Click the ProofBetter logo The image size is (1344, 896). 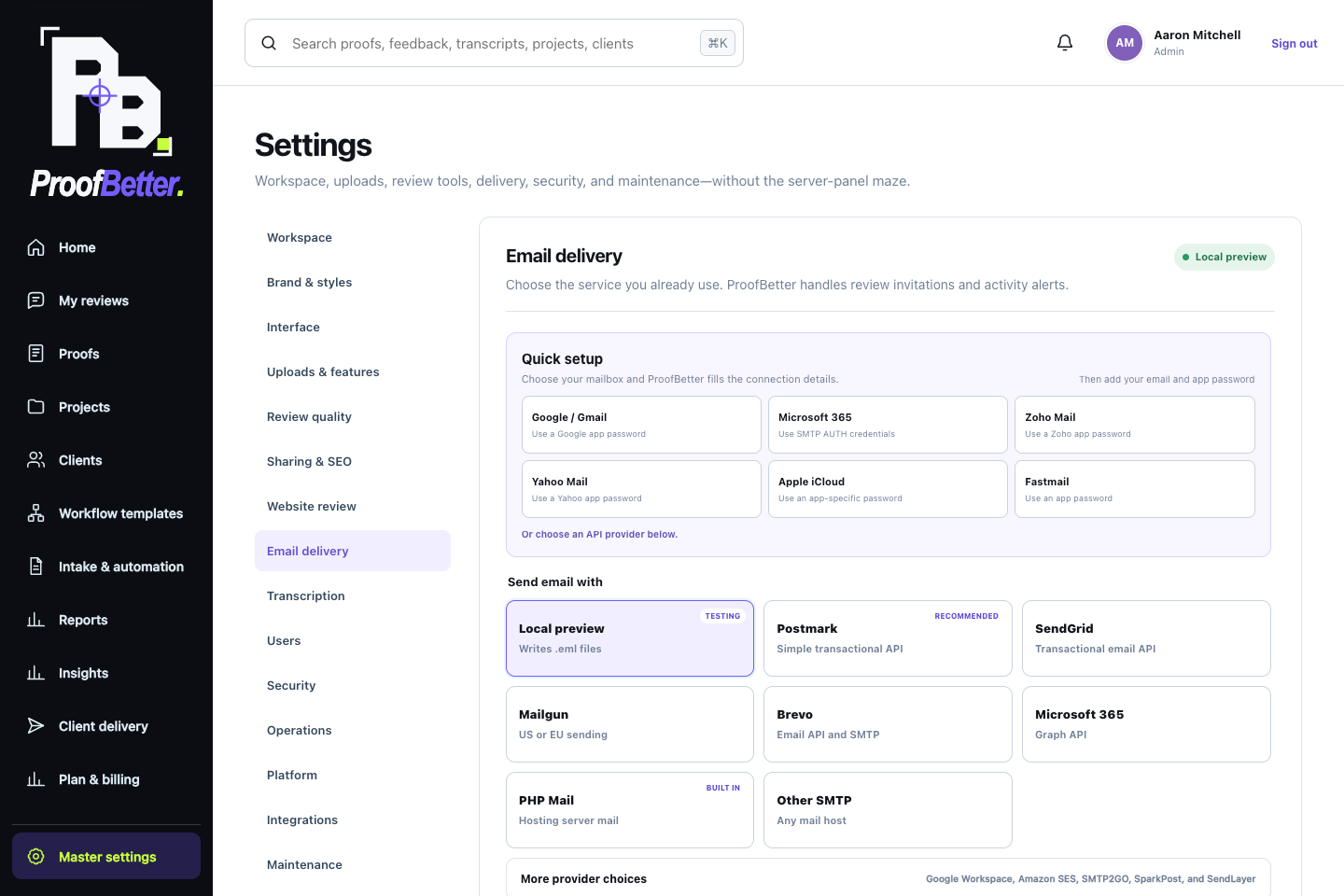[x=106, y=112]
